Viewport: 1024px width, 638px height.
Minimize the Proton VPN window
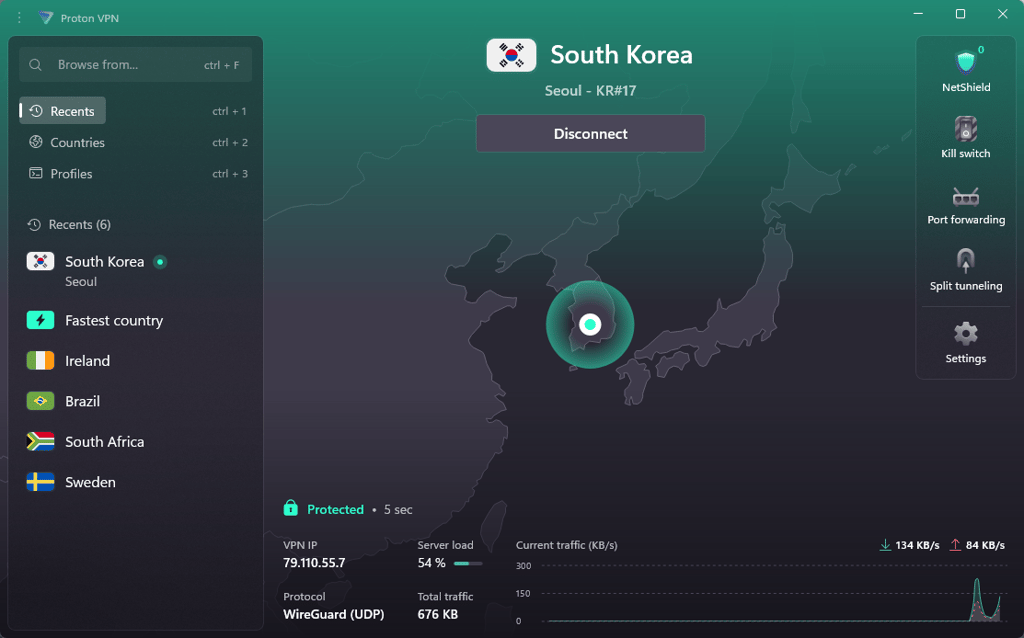click(x=918, y=14)
